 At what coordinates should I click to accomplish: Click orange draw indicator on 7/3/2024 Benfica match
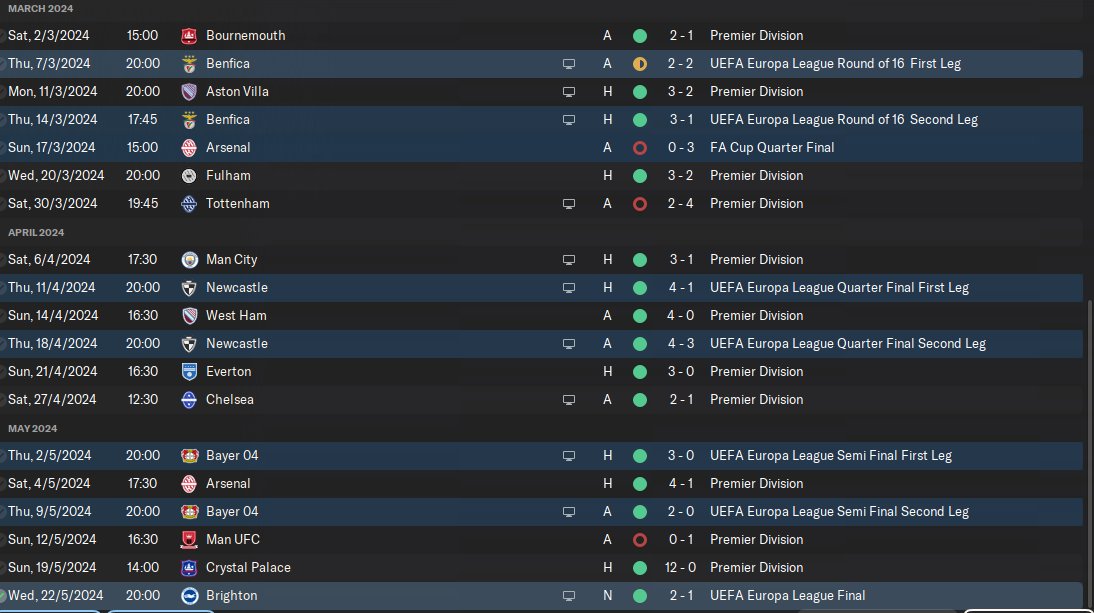pyautogui.click(x=640, y=63)
